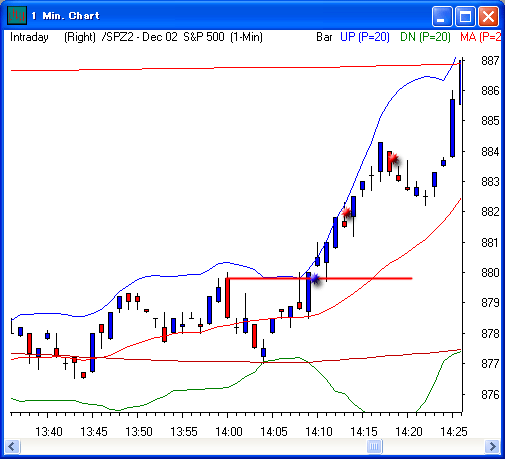Click the 'S&P 500' header text
Viewport: 505px width, 459px height.
(204, 37)
